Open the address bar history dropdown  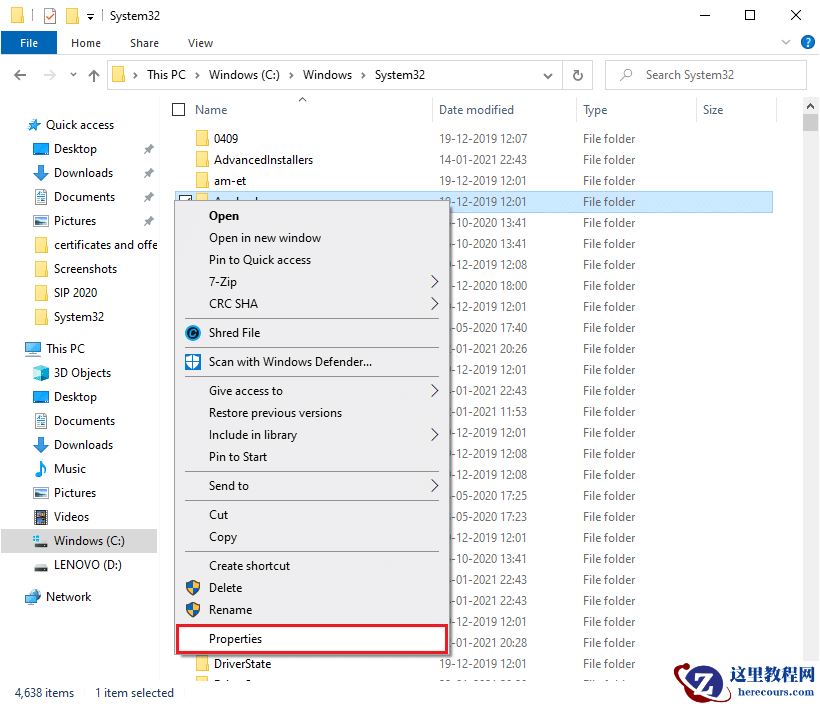(x=548, y=76)
